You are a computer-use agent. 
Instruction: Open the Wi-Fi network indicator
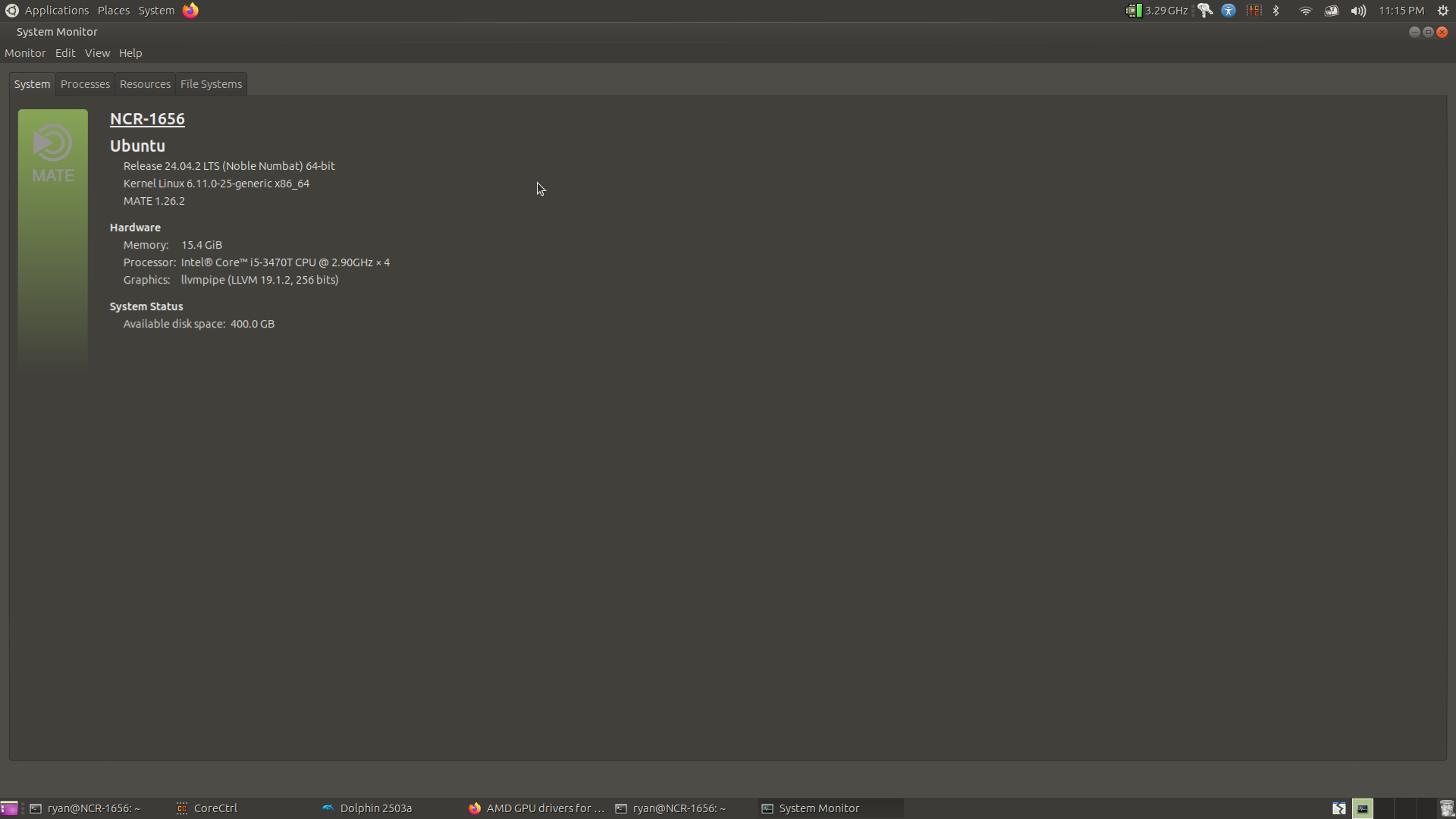point(1305,11)
